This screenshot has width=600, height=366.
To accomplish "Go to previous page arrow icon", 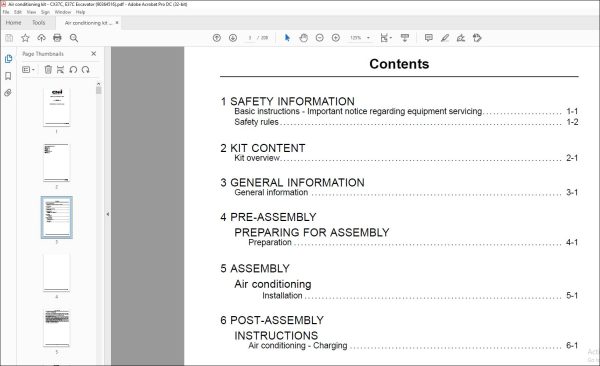I will point(217,38).
